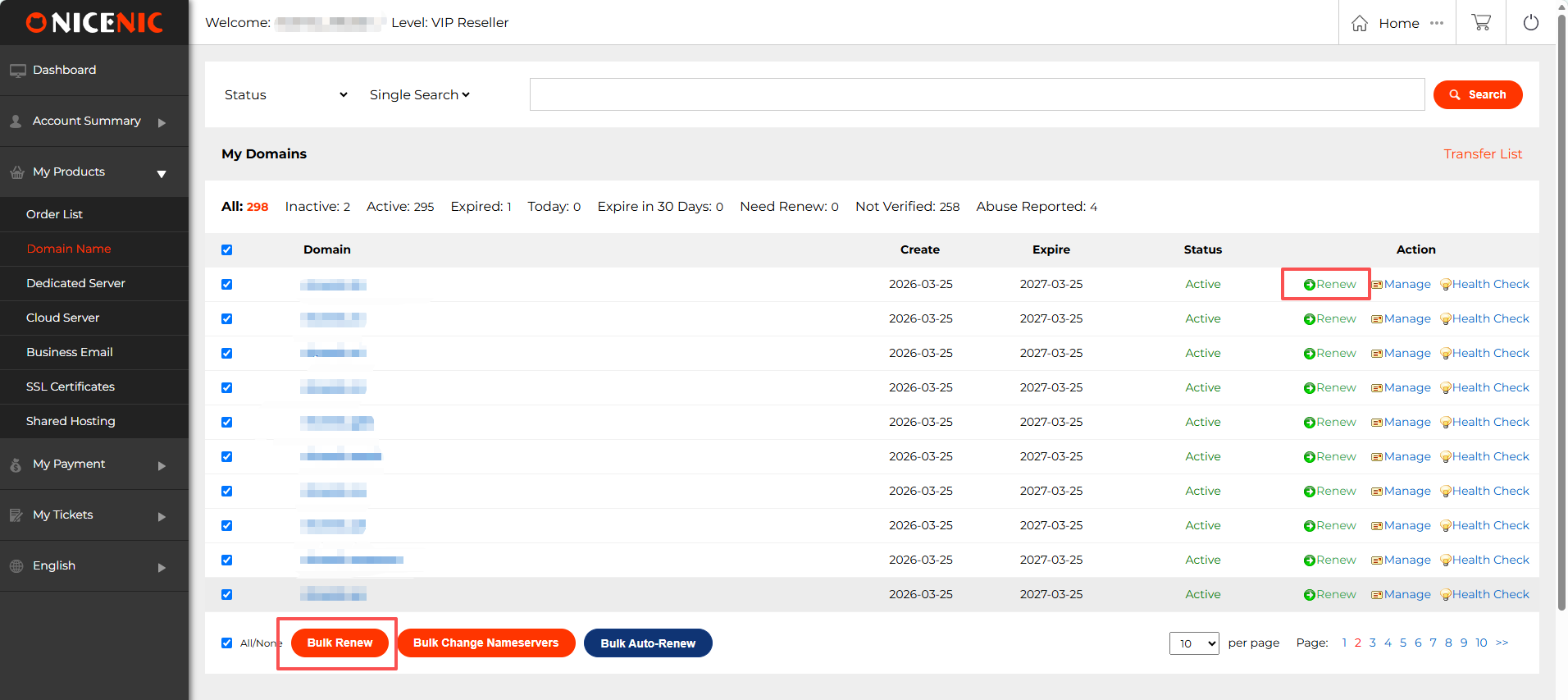Image resolution: width=1568 pixels, height=700 pixels.
Task: Expand the English language arrow
Action: 162,568
